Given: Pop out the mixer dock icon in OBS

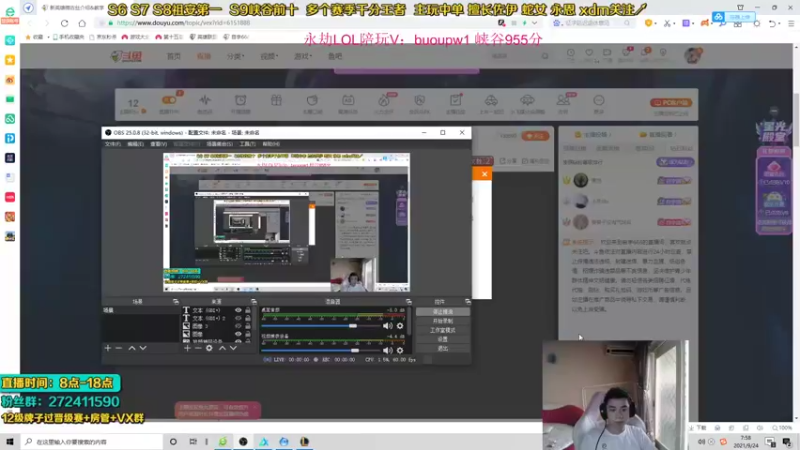Looking at the screenshot, I should 408,302.
